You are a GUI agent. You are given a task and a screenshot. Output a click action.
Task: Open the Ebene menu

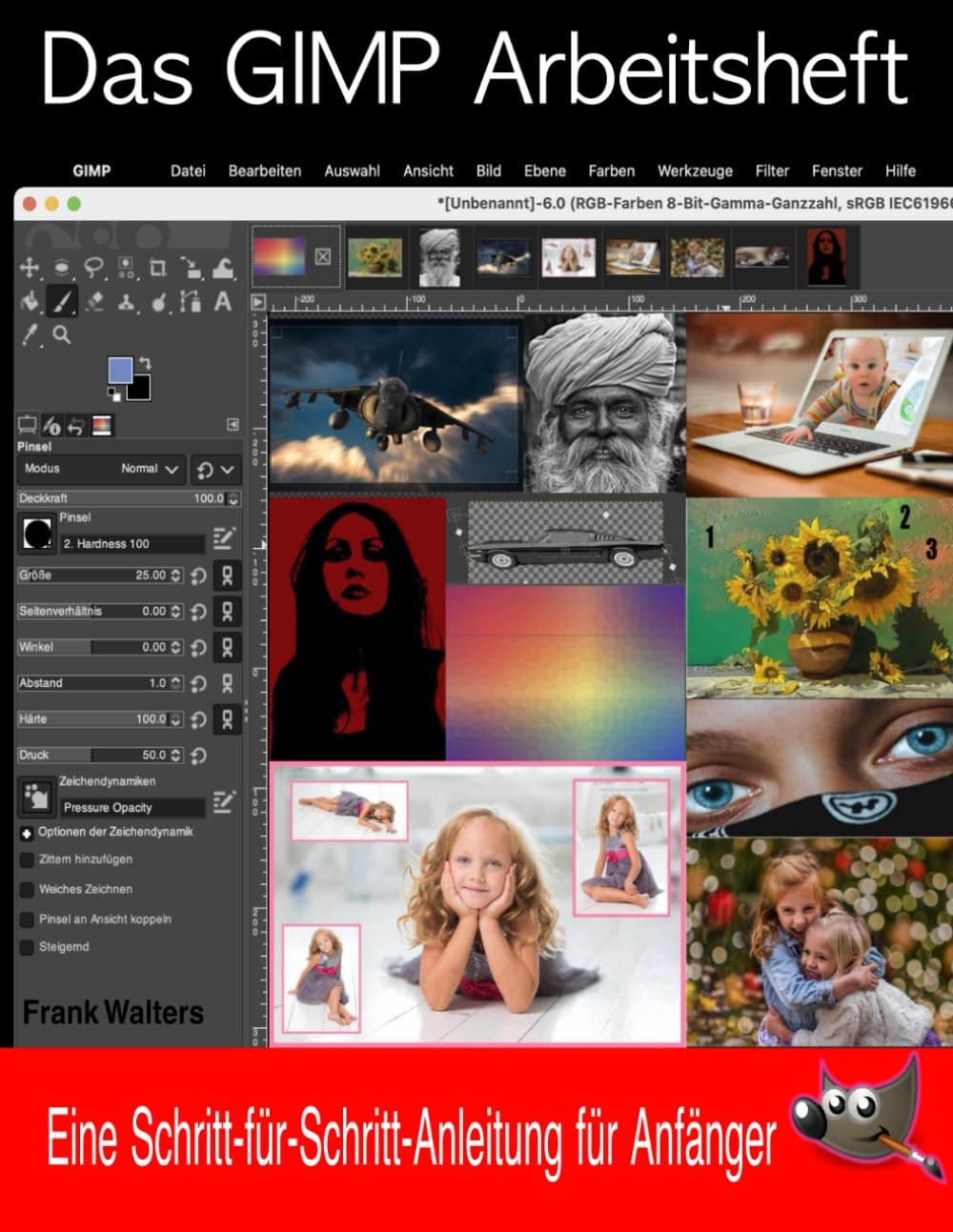545,171
